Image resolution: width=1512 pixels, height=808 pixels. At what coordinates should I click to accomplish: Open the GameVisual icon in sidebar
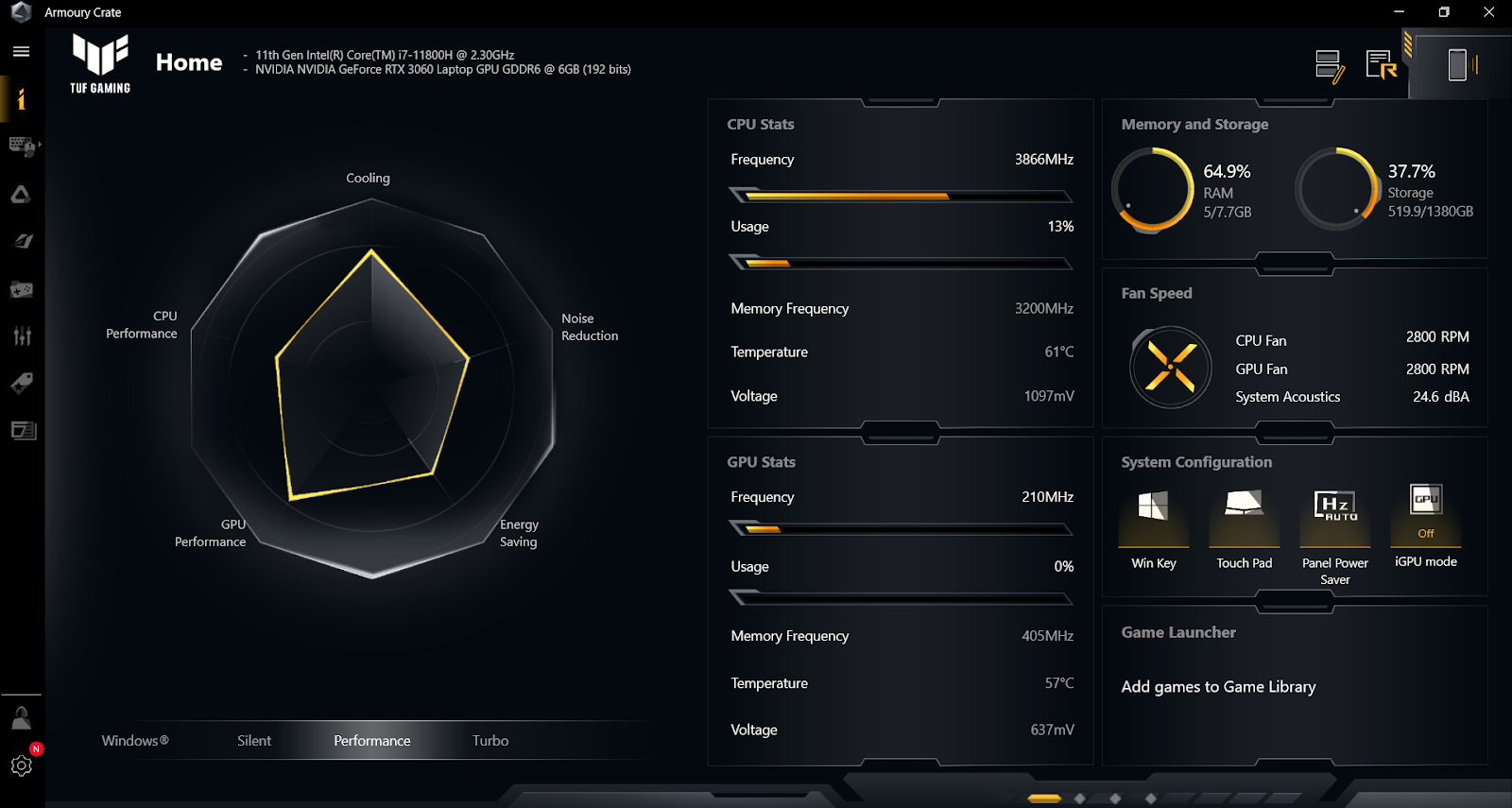(x=22, y=242)
